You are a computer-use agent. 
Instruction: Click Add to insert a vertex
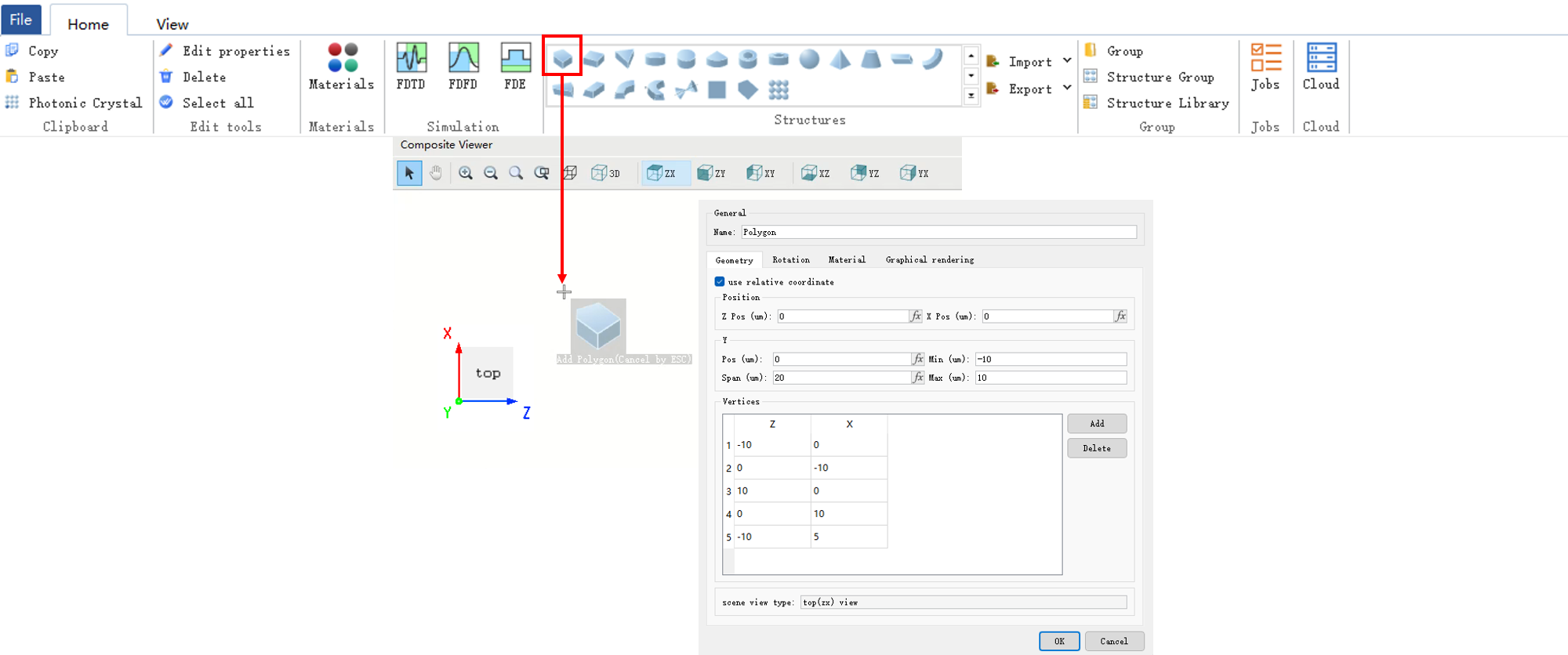click(1096, 424)
